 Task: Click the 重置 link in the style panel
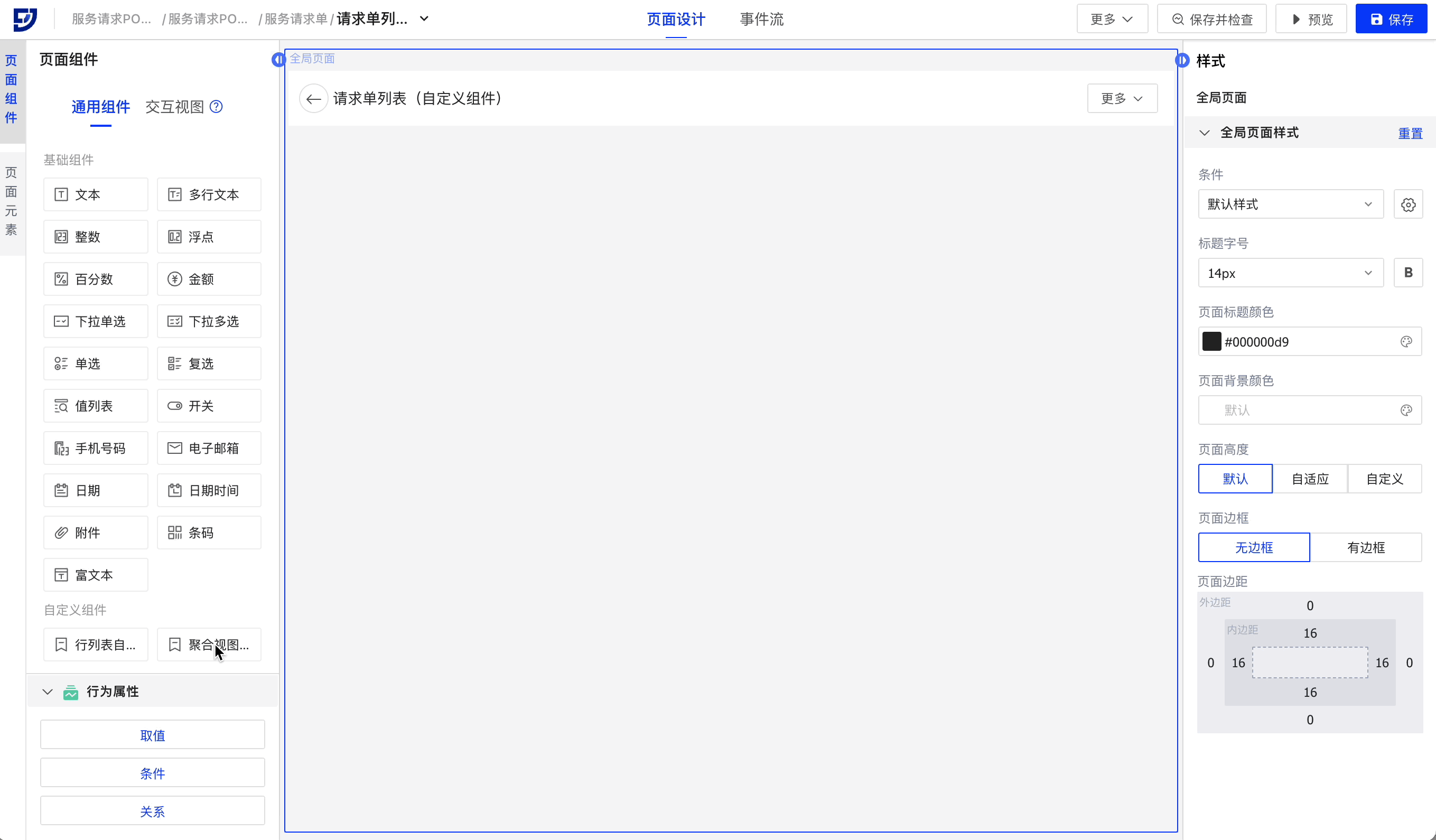pyautogui.click(x=1410, y=133)
